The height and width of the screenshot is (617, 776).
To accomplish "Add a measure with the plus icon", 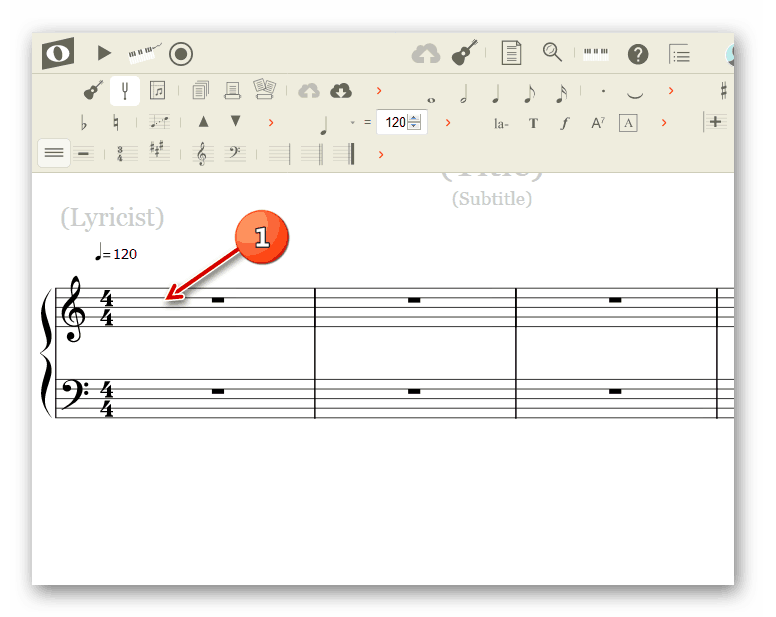I will (x=715, y=122).
